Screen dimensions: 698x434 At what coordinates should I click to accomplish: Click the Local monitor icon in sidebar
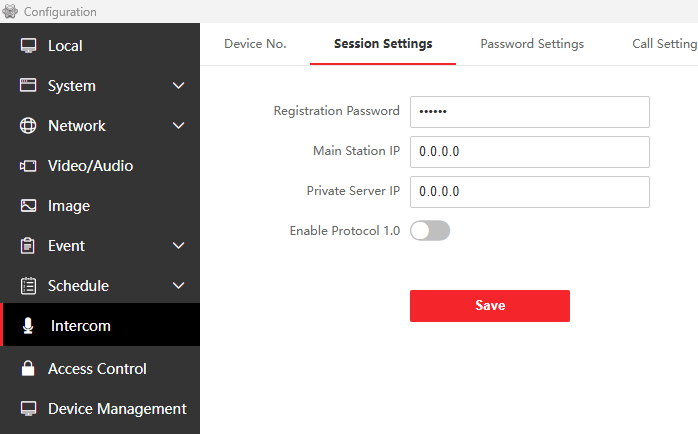(x=28, y=46)
